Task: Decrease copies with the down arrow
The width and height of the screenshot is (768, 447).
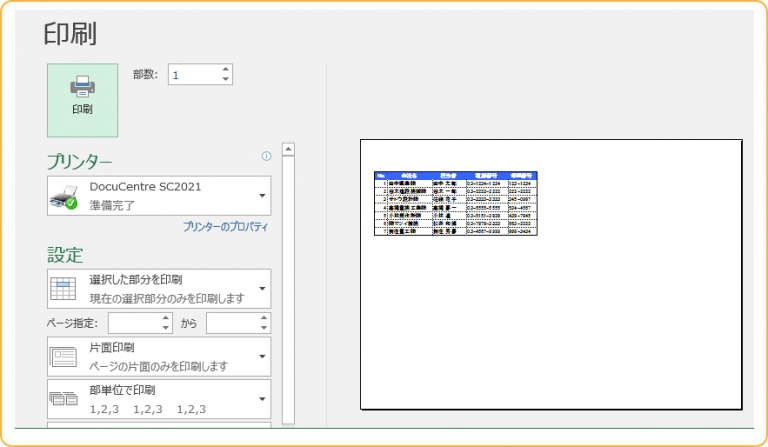Action: point(225,79)
